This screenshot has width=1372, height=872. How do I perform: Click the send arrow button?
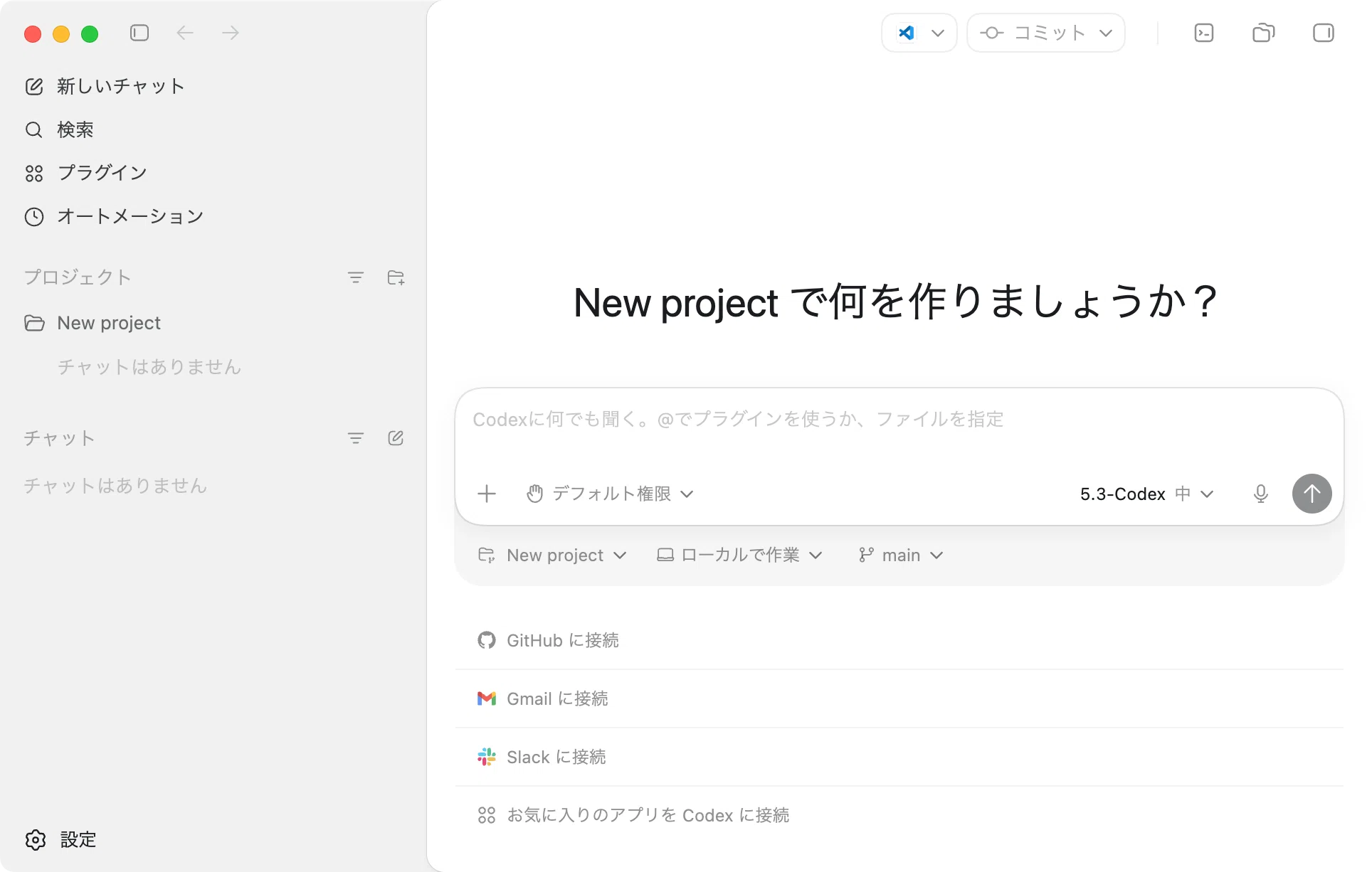click(1312, 494)
